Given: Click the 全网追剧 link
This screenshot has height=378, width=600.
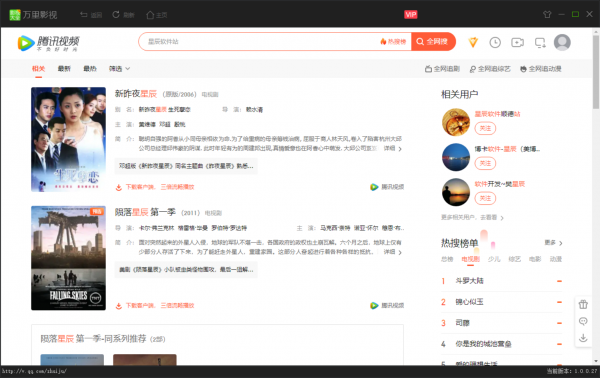Looking at the screenshot, I should (442, 69).
